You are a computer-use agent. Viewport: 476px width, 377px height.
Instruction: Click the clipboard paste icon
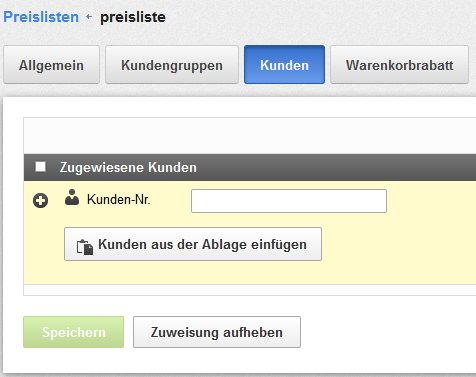click(x=85, y=247)
